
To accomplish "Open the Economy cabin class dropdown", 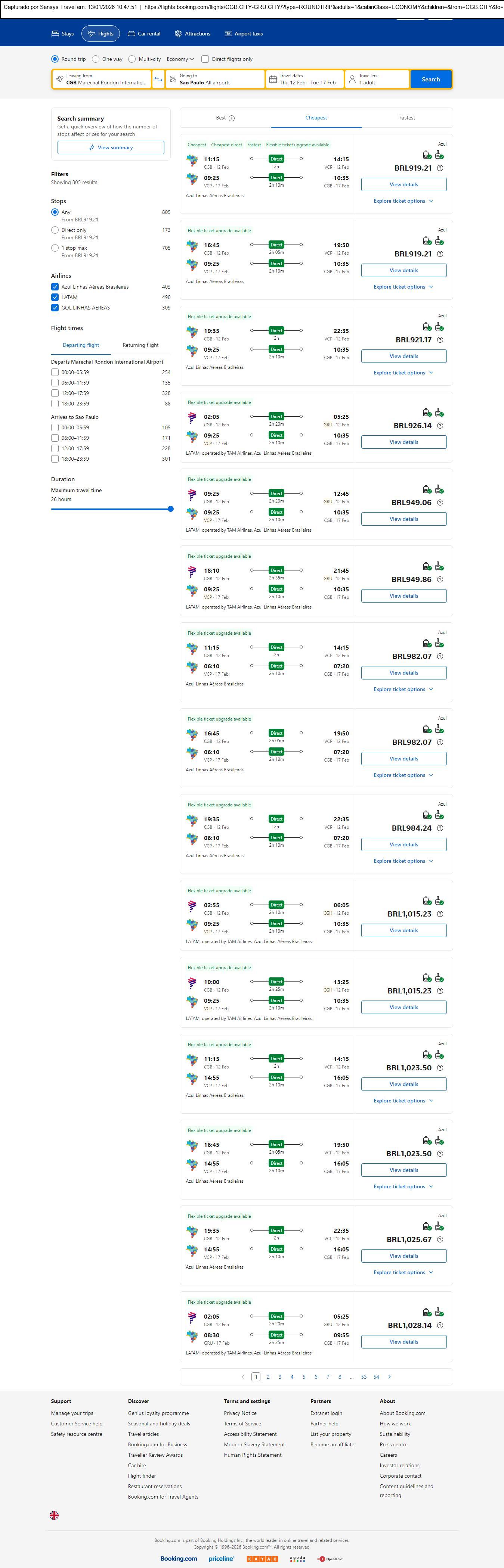I will (180, 59).
